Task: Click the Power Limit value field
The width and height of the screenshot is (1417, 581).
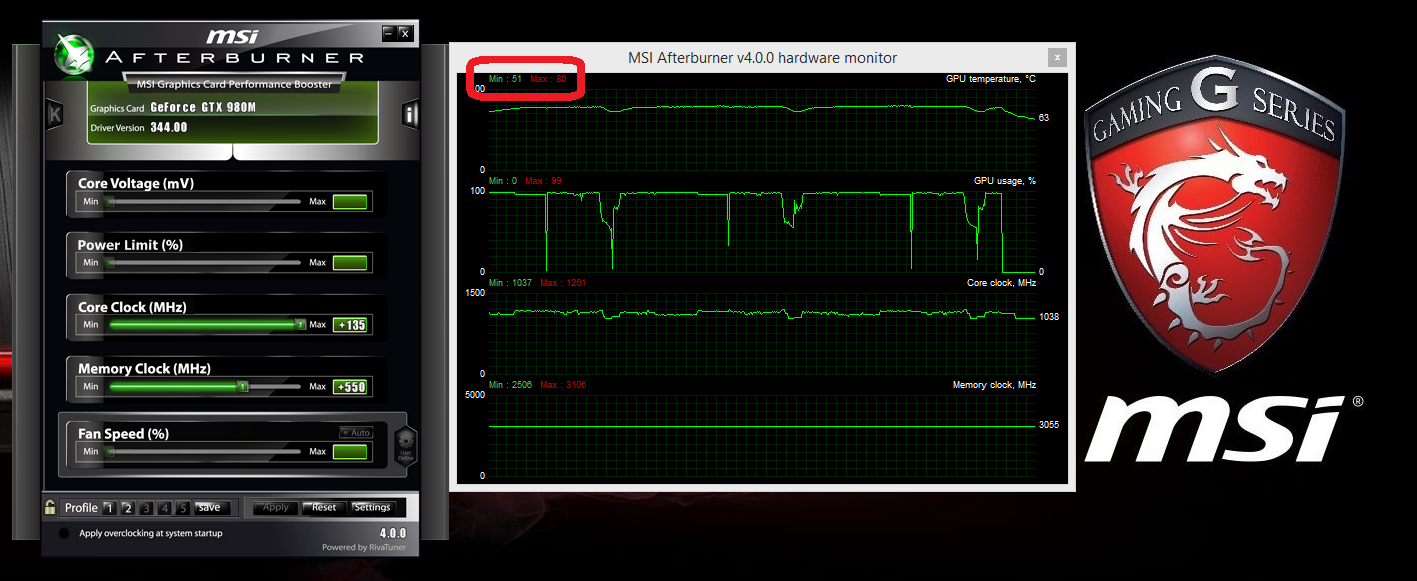Action: pyautogui.click(x=350, y=263)
